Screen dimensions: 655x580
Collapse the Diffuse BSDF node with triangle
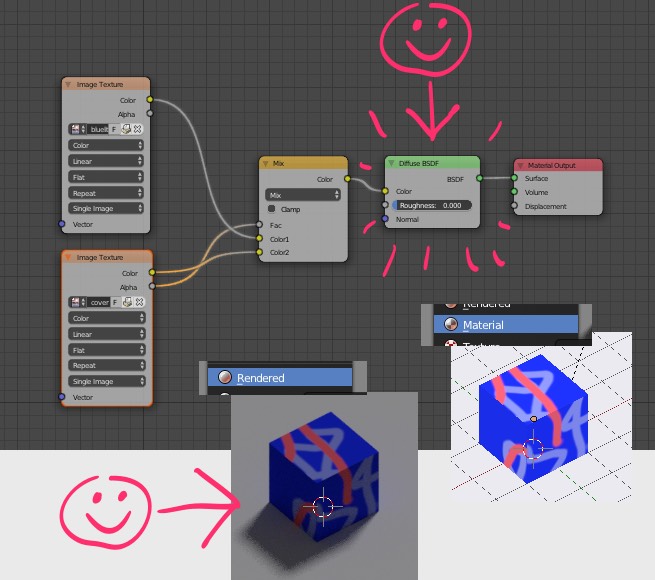coord(391,163)
